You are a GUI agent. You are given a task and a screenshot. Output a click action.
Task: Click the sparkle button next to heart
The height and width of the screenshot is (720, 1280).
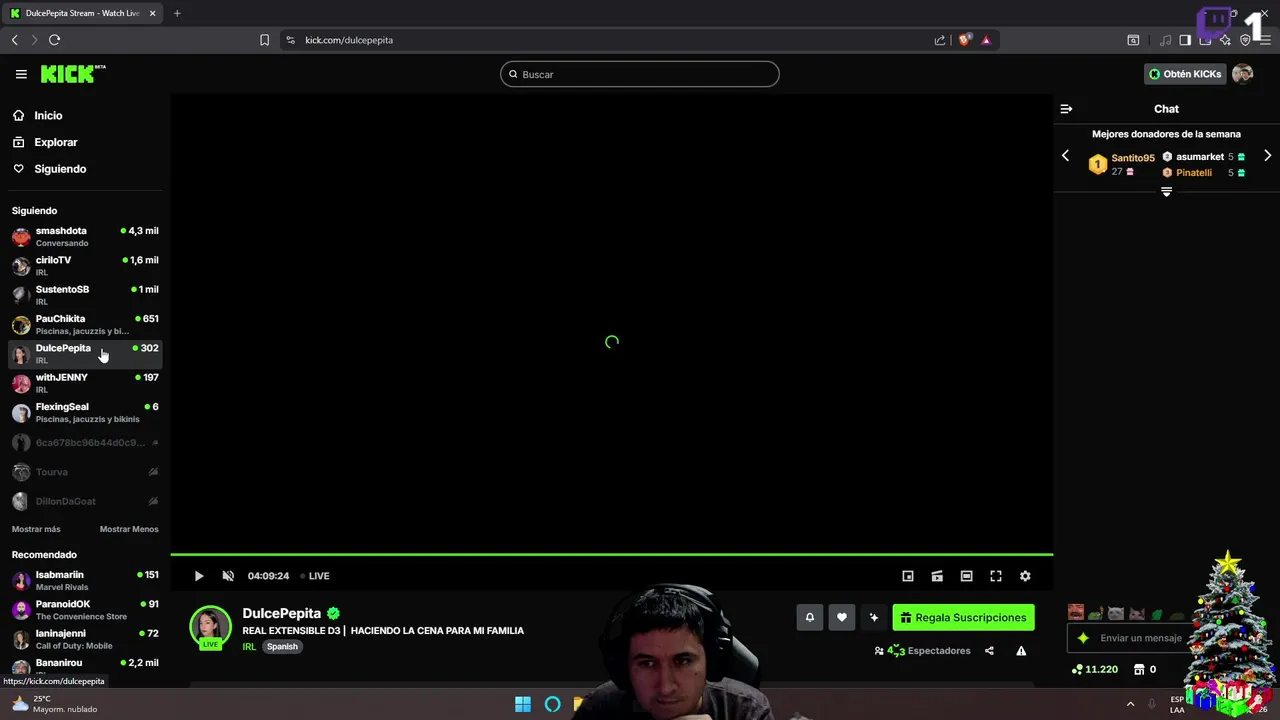[x=874, y=618]
